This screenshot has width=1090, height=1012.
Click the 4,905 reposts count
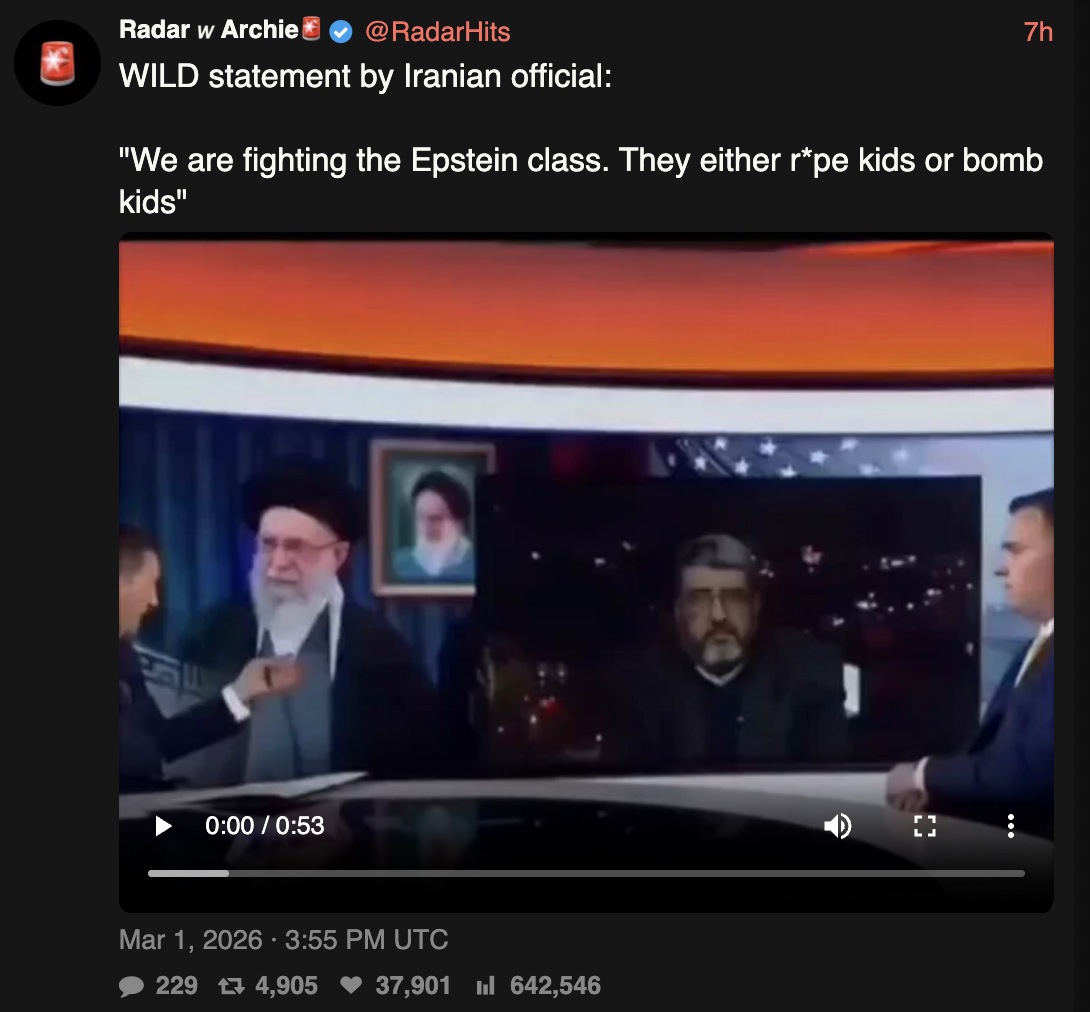pos(286,986)
